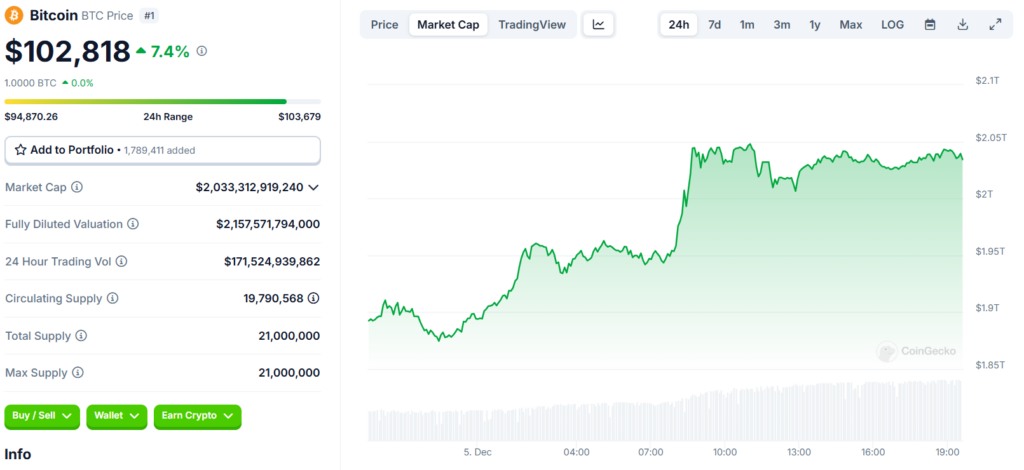Open the Earn Crypto dropdown

click(x=197, y=415)
